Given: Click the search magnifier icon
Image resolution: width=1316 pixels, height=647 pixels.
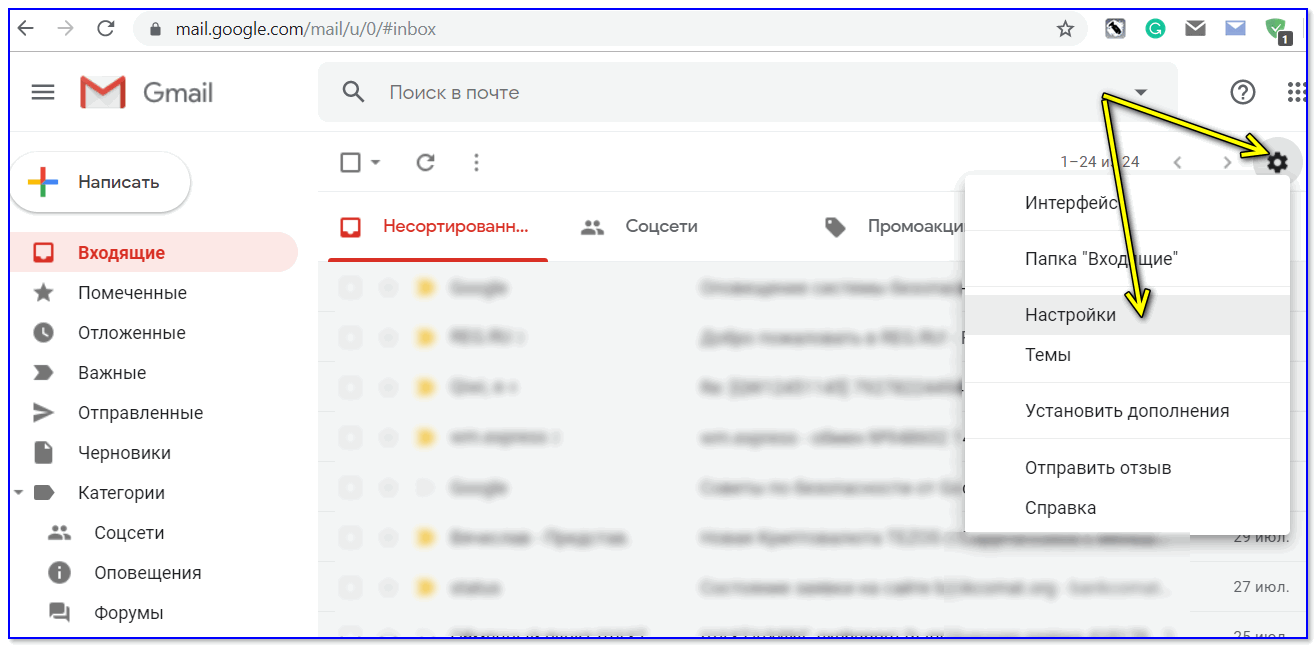Looking at the screenshot, I should tap(353, 92).
